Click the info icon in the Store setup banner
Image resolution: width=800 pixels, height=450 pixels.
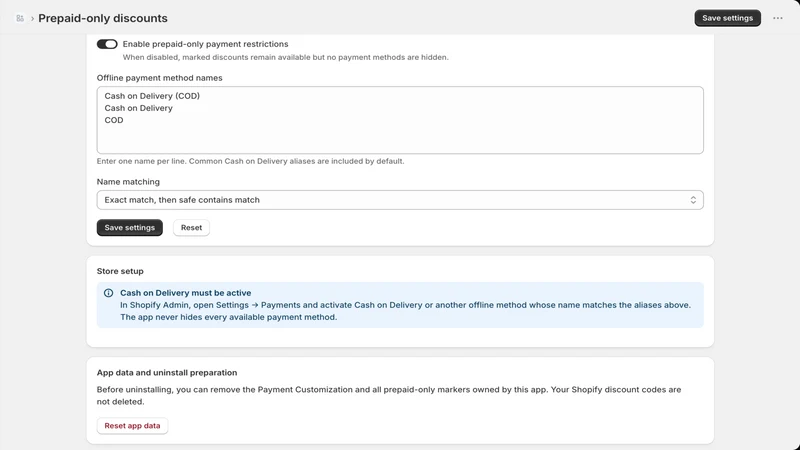pos(109,293)
